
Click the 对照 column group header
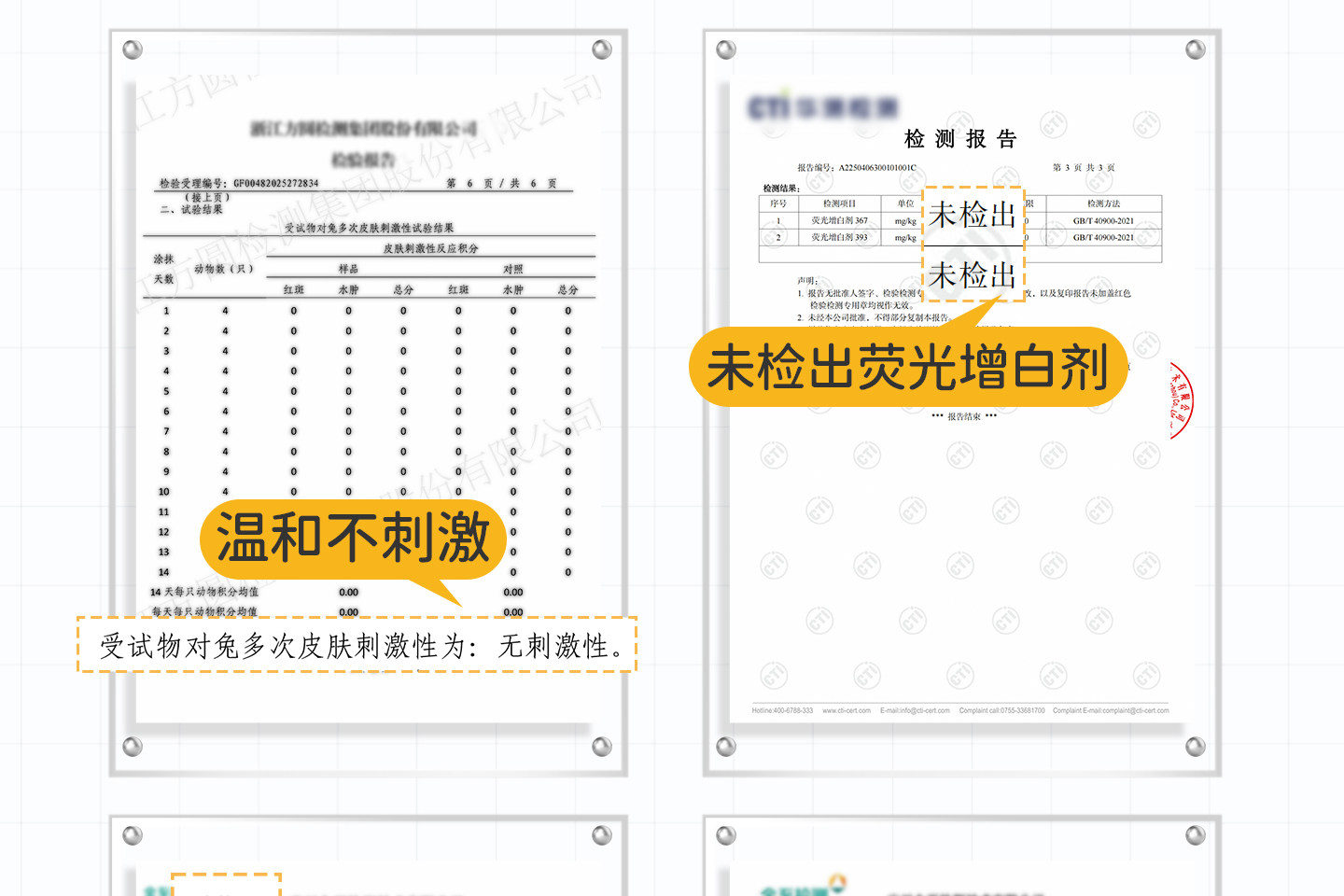click(x=513, y=269)
